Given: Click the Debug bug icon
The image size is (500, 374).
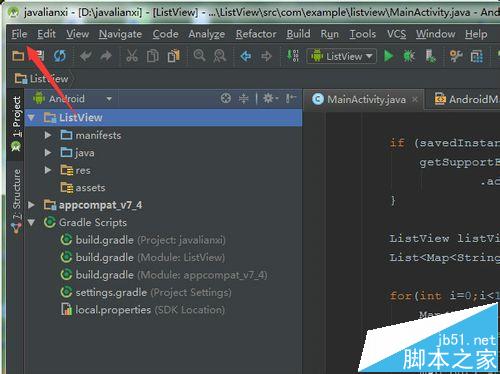Looking at the screenshot, I should (409, 56).
